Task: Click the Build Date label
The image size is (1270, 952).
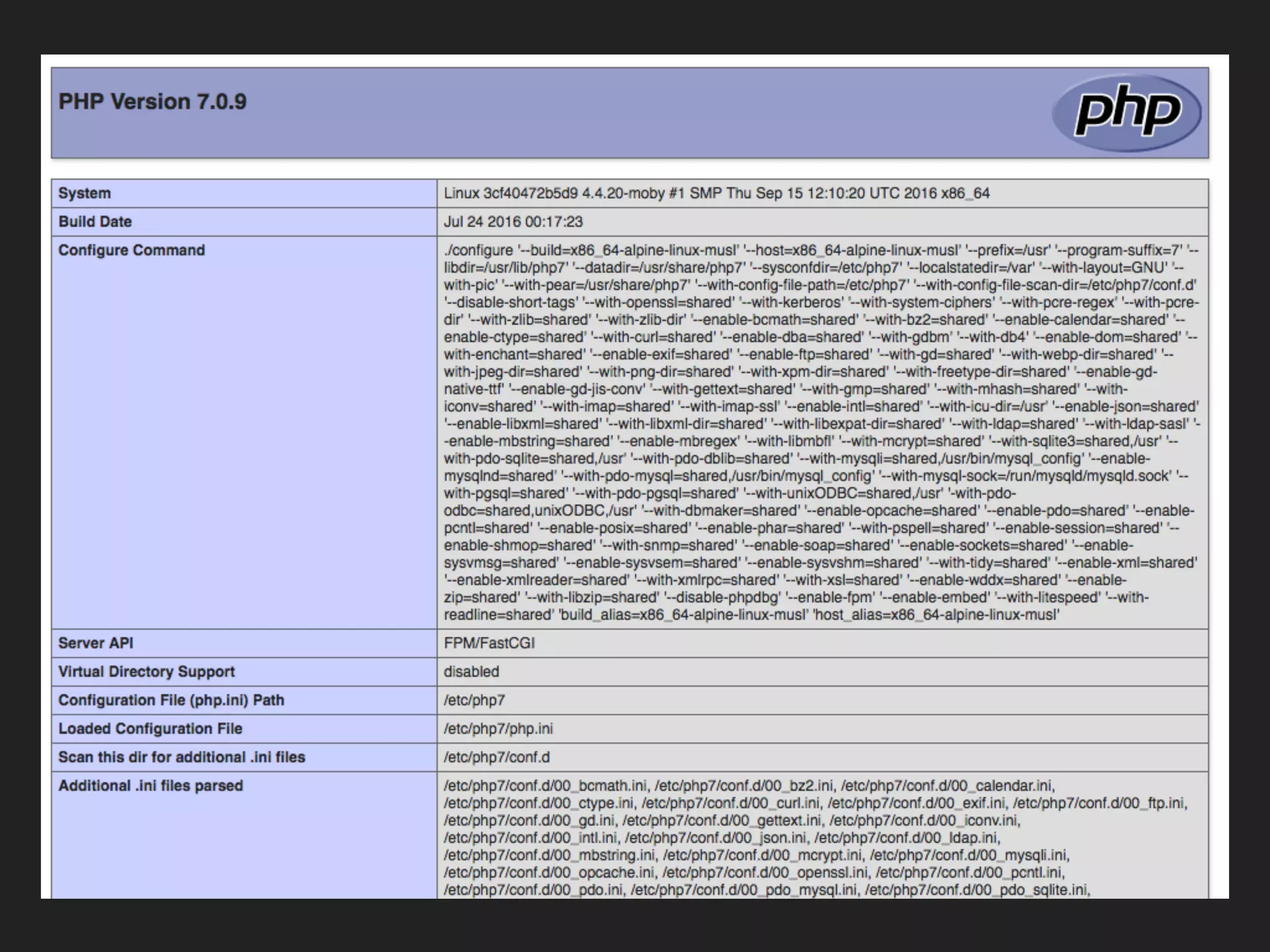Action: tap(95, 222)
